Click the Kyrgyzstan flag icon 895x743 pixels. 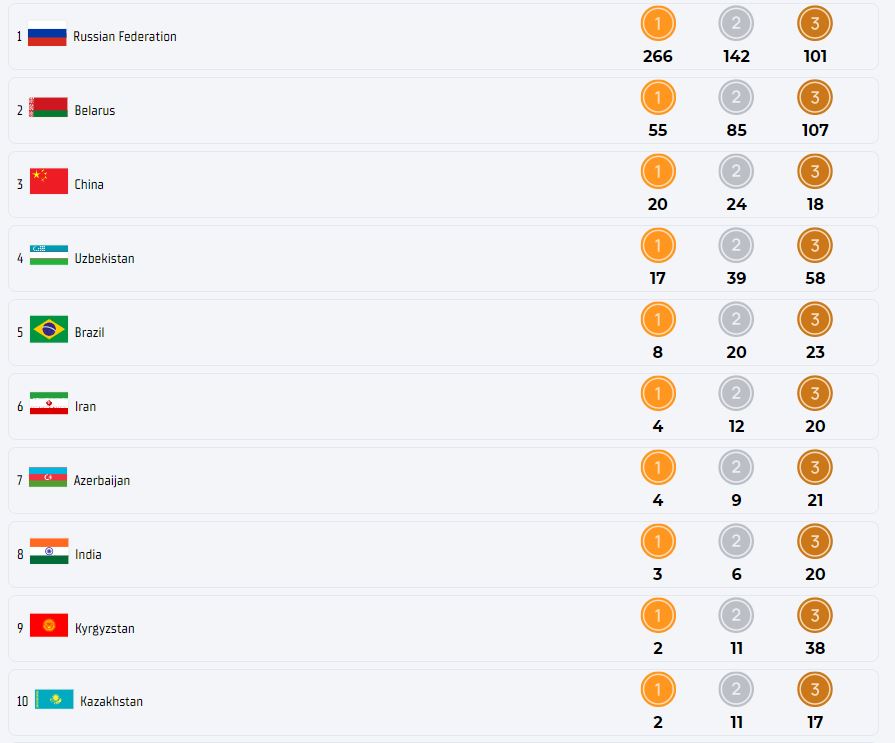pos(49,627)
